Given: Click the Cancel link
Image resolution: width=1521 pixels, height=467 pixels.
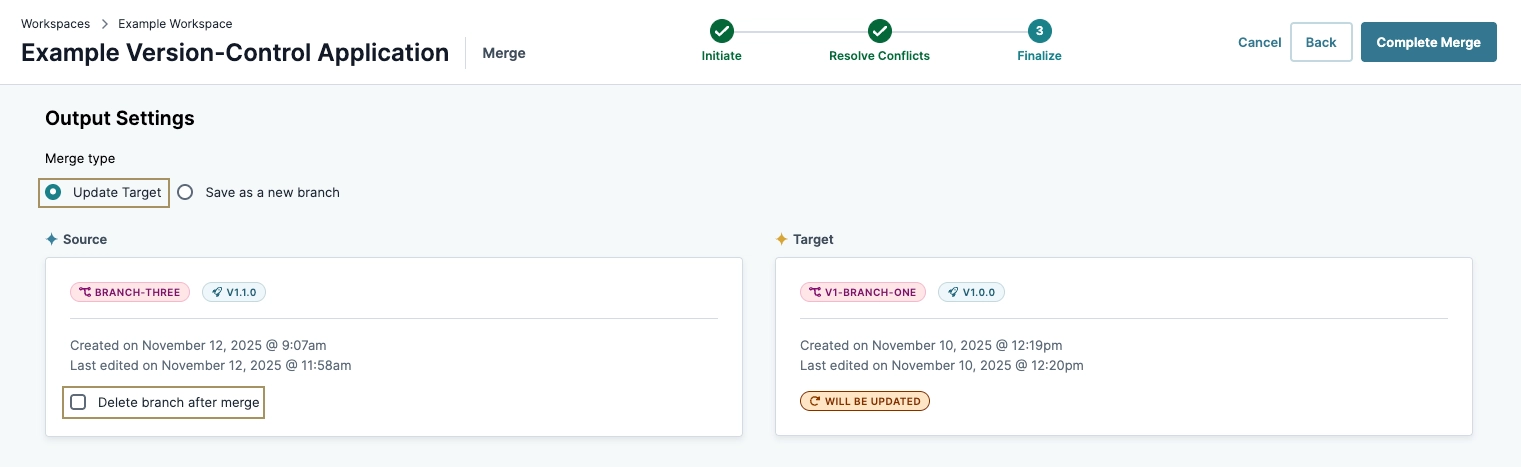Looking at the screenshot, I should click(x=1259, y=42).
